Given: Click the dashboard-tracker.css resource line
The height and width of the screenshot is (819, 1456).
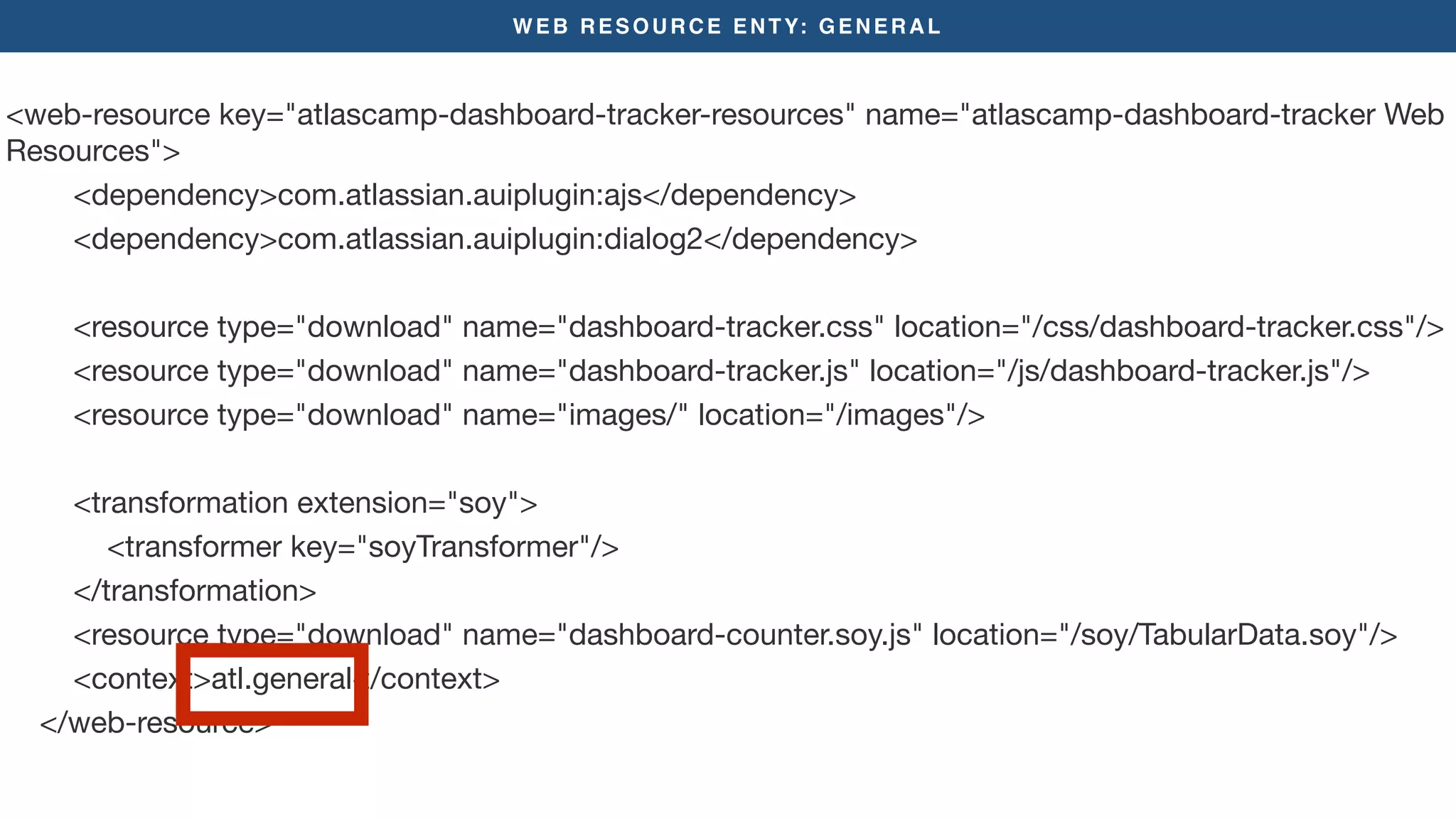Looking at the screenshot, I should coord(759,328).
